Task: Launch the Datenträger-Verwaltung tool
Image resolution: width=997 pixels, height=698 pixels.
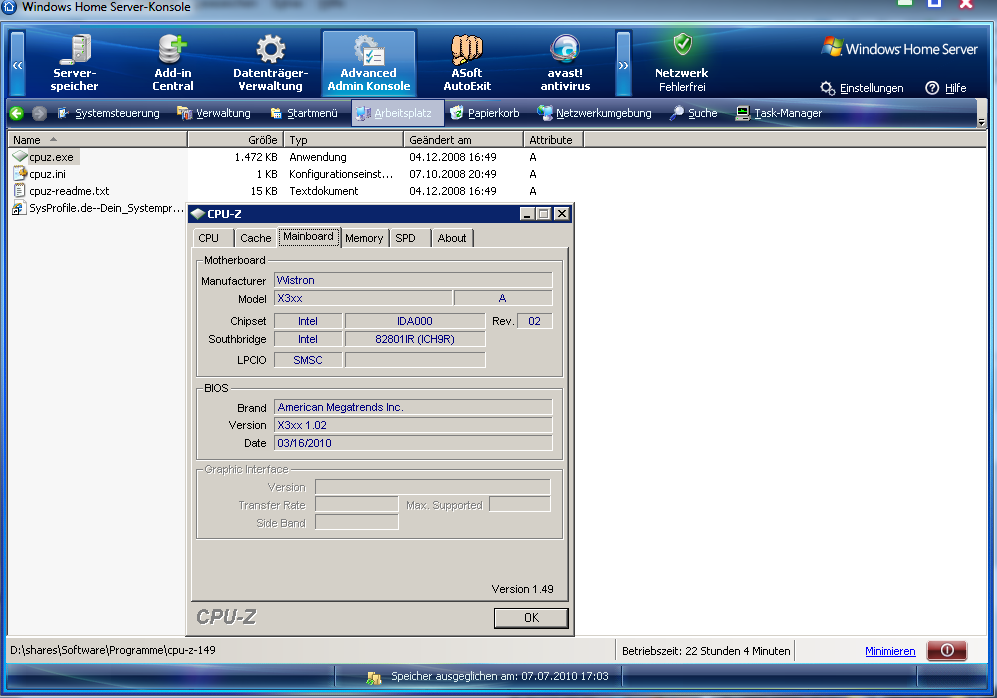Action: [268, 62]
